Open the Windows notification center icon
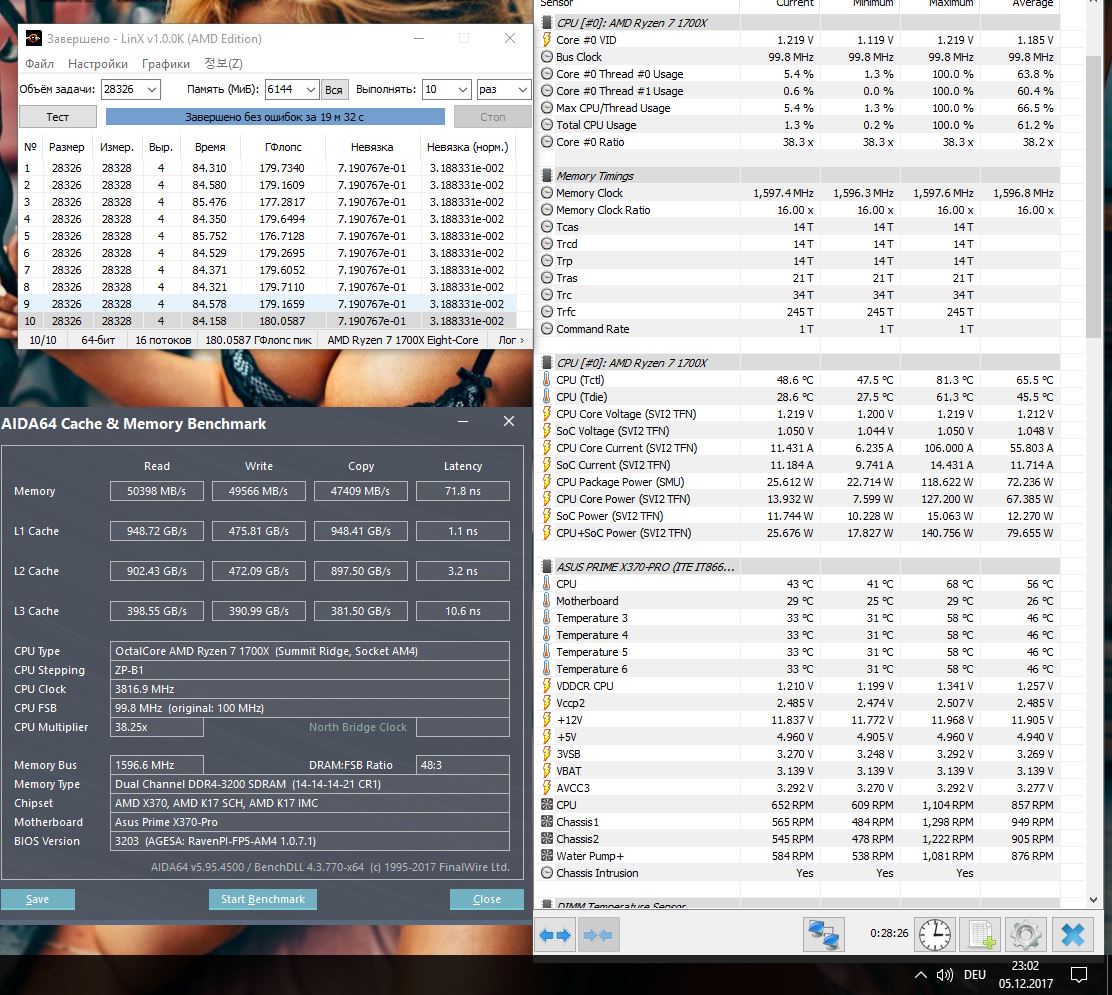Image resolution: width=1112 pixels, height=995 pixels. point(1078,975)
